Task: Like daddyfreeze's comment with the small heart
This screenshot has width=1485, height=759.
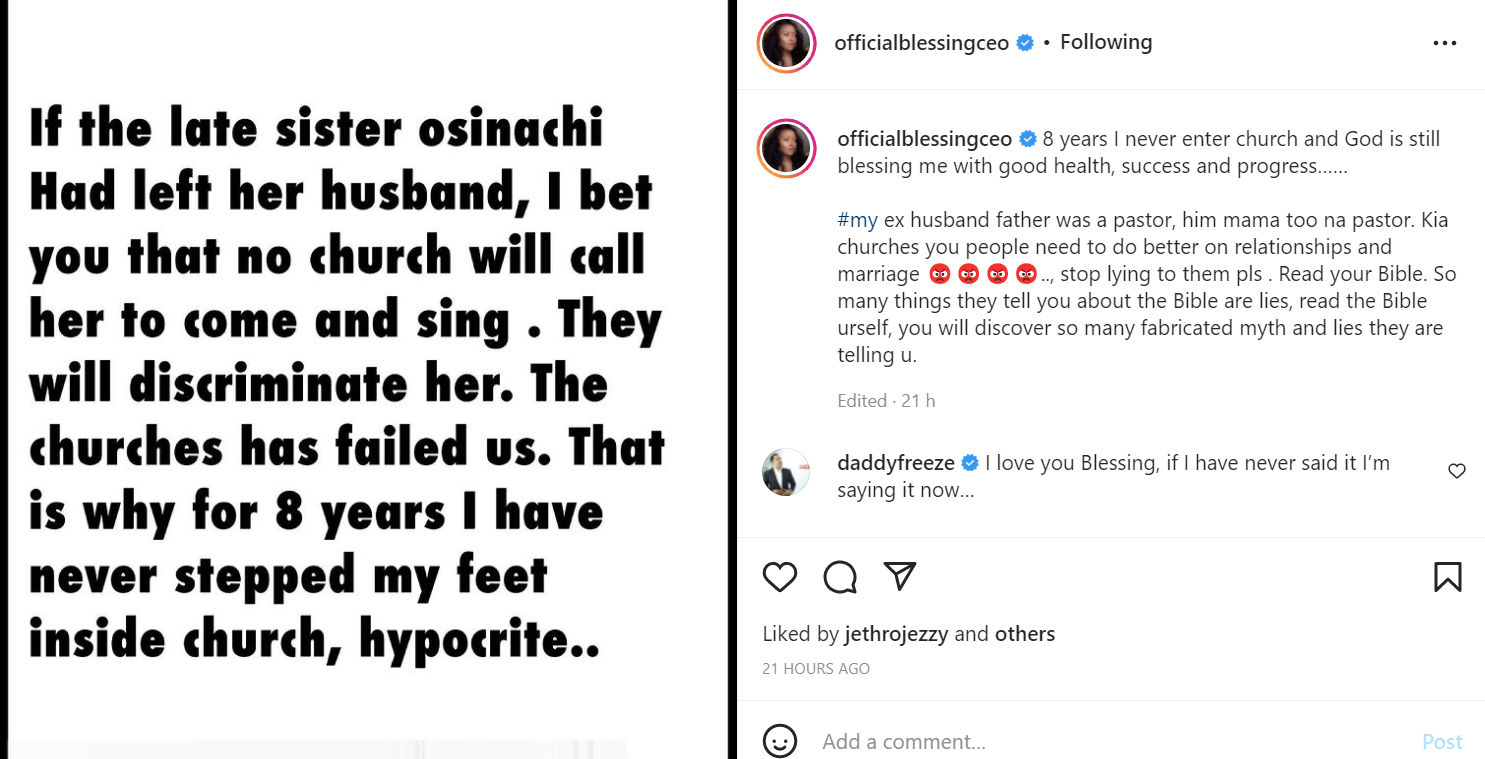Action: (x=1456, y=471)
